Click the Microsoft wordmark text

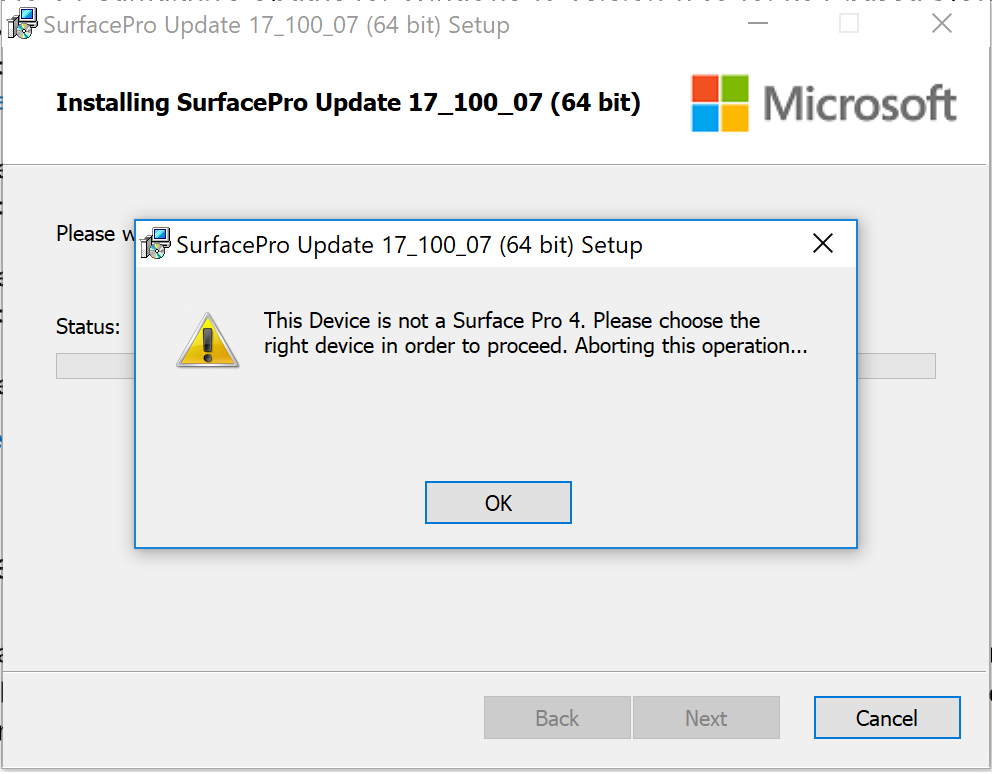click(x=859, y=103)
